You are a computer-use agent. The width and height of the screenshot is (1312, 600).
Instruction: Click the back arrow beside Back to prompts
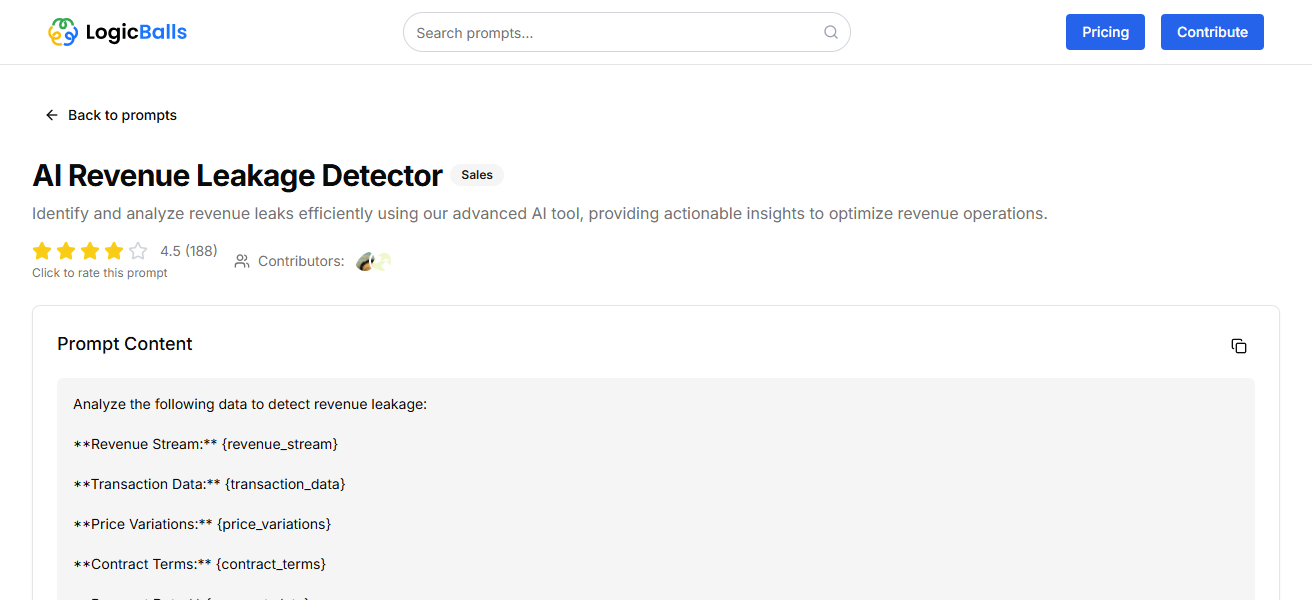coord(51,114)
